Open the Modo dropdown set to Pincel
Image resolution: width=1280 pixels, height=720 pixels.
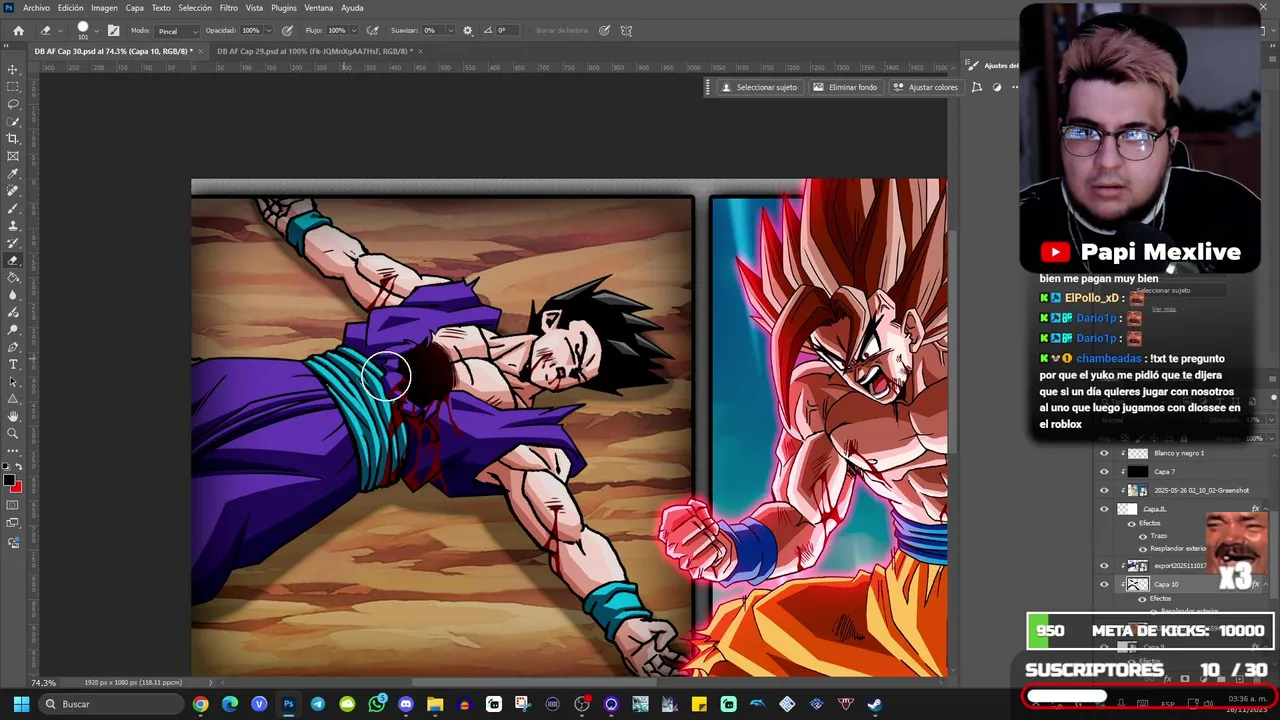click(176, 31)
